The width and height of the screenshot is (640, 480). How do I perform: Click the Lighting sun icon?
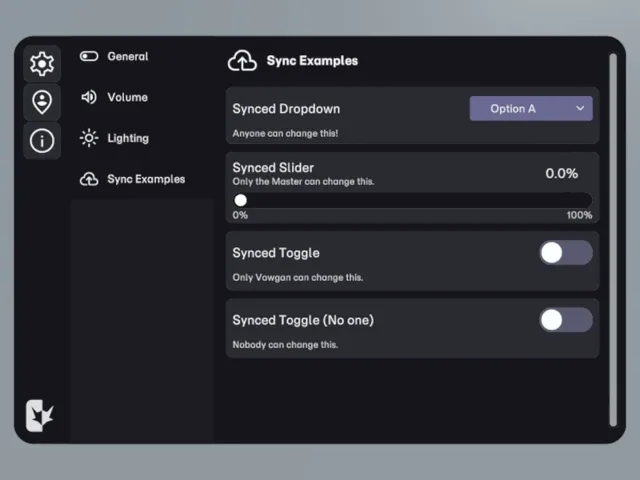[89, 138]
